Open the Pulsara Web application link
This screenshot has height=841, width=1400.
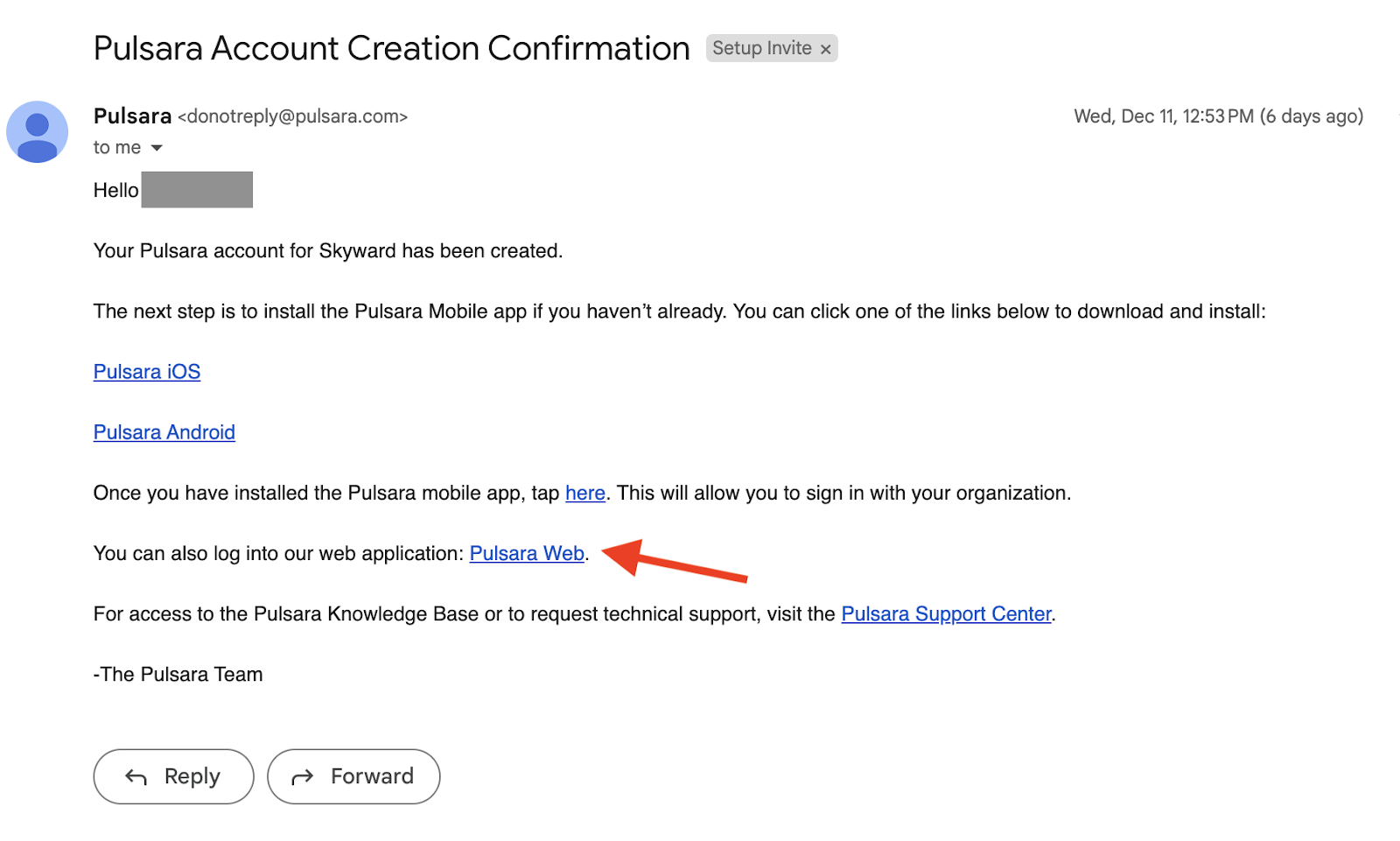527,553
